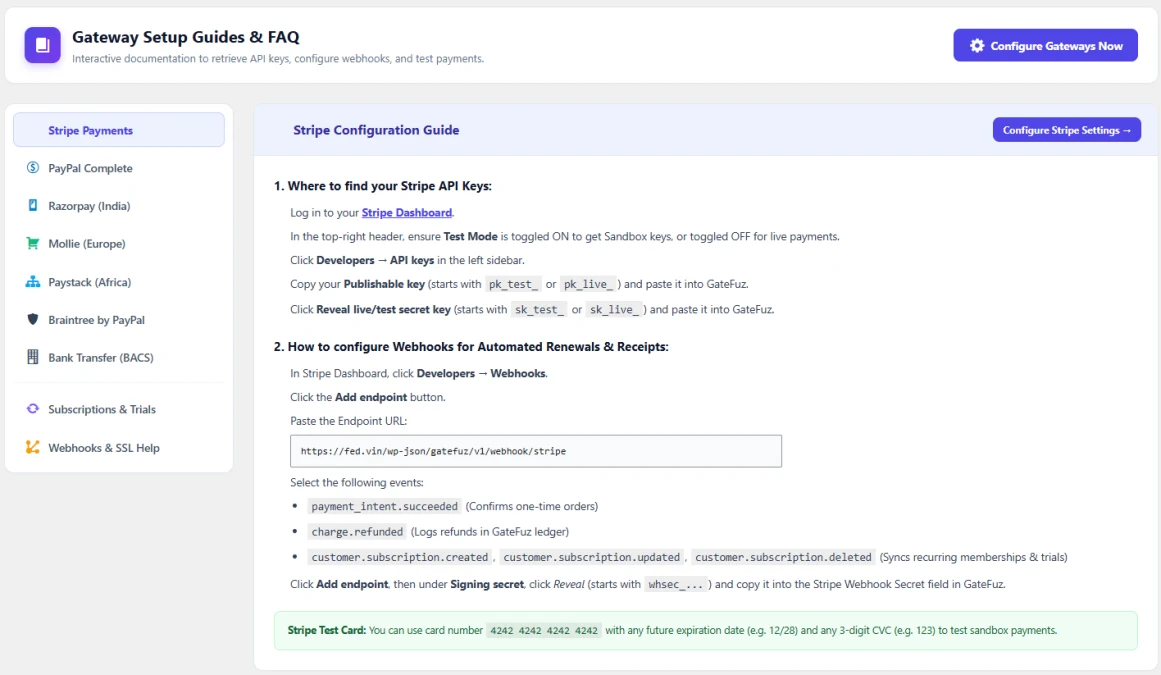Click Configure Gateways Now button
Viewport: 1161px width, 675px height.
[1045, 46]
